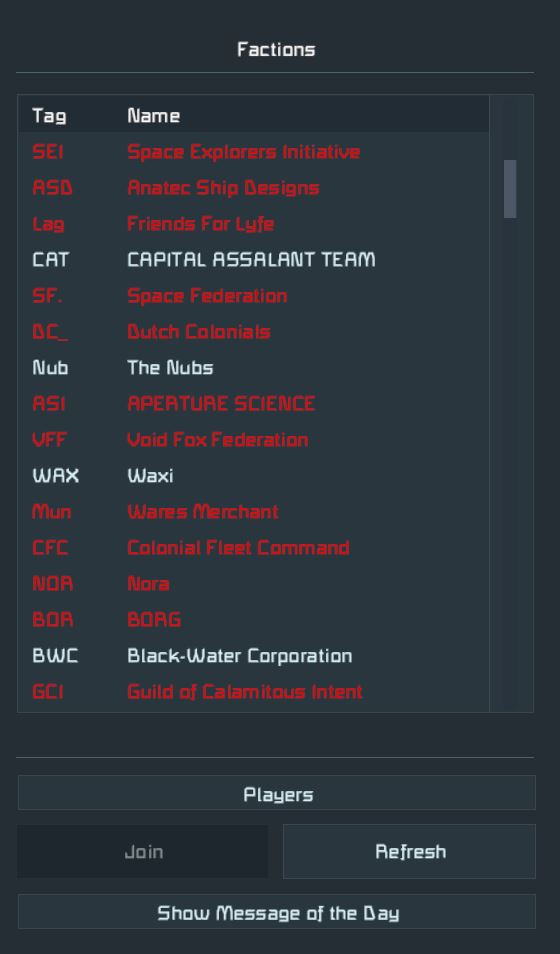The image size is (560, 954).
Task: Select the Waxi faction
Action: 253,475
